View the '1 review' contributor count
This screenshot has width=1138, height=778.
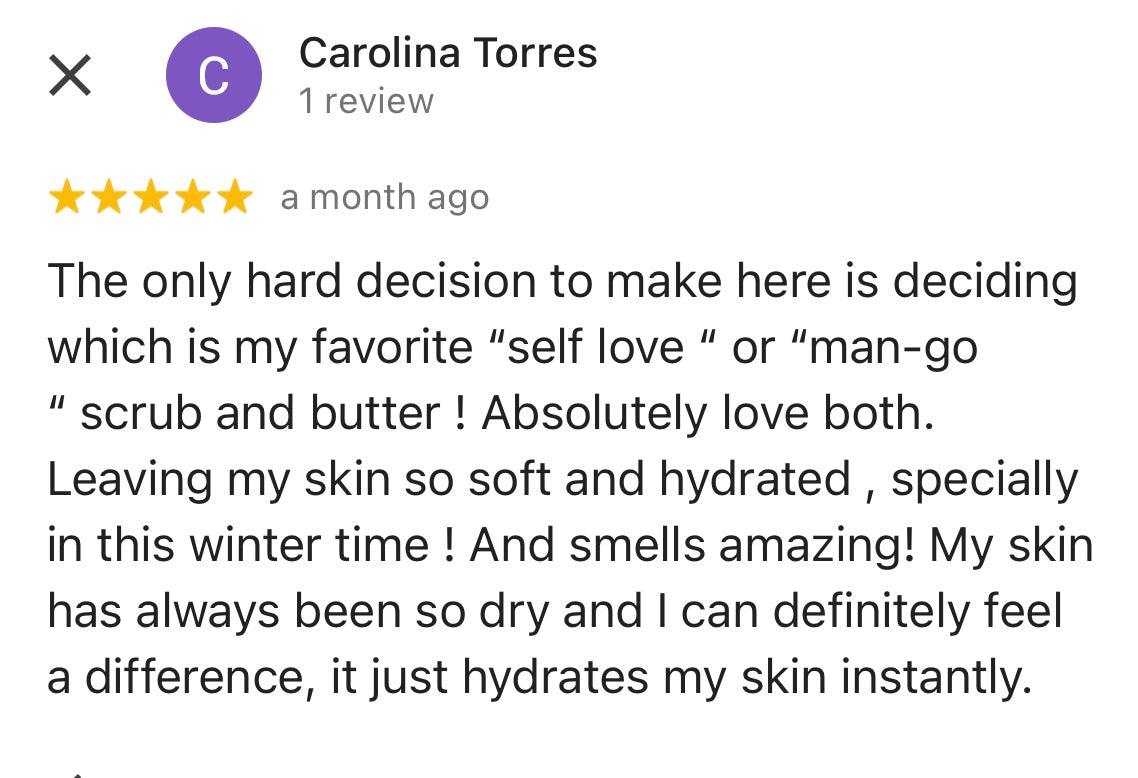coord(367,101)
